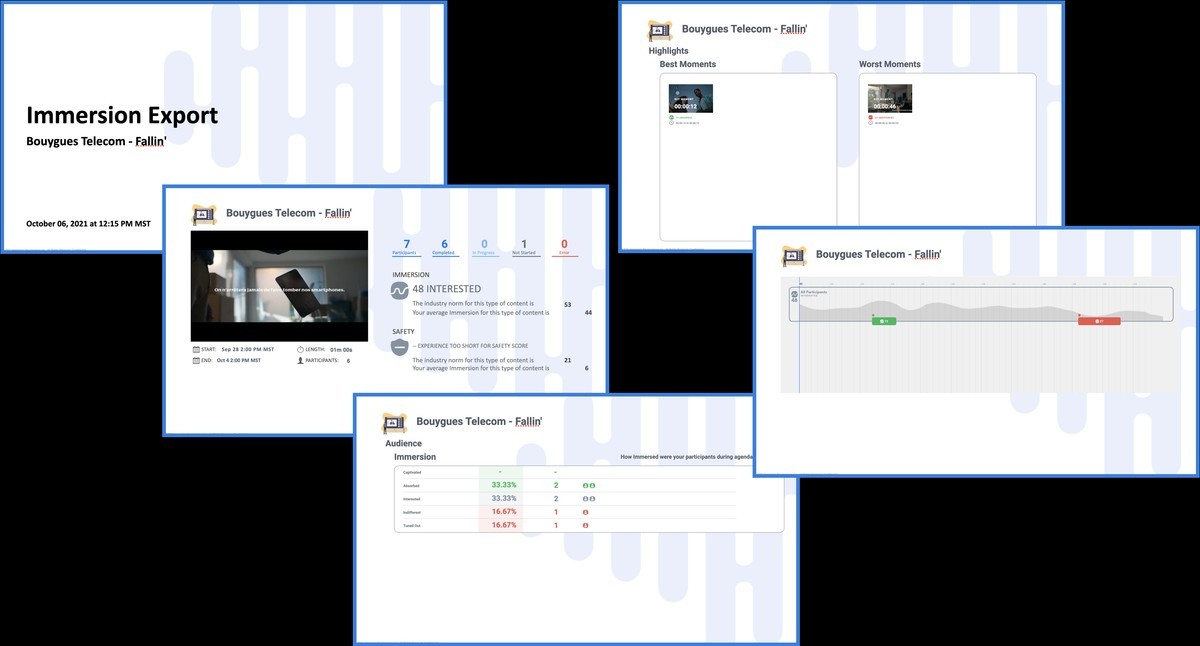Select the 0 In Progress stat
The height and width of the screenshot is (646, 1200).
485,247
